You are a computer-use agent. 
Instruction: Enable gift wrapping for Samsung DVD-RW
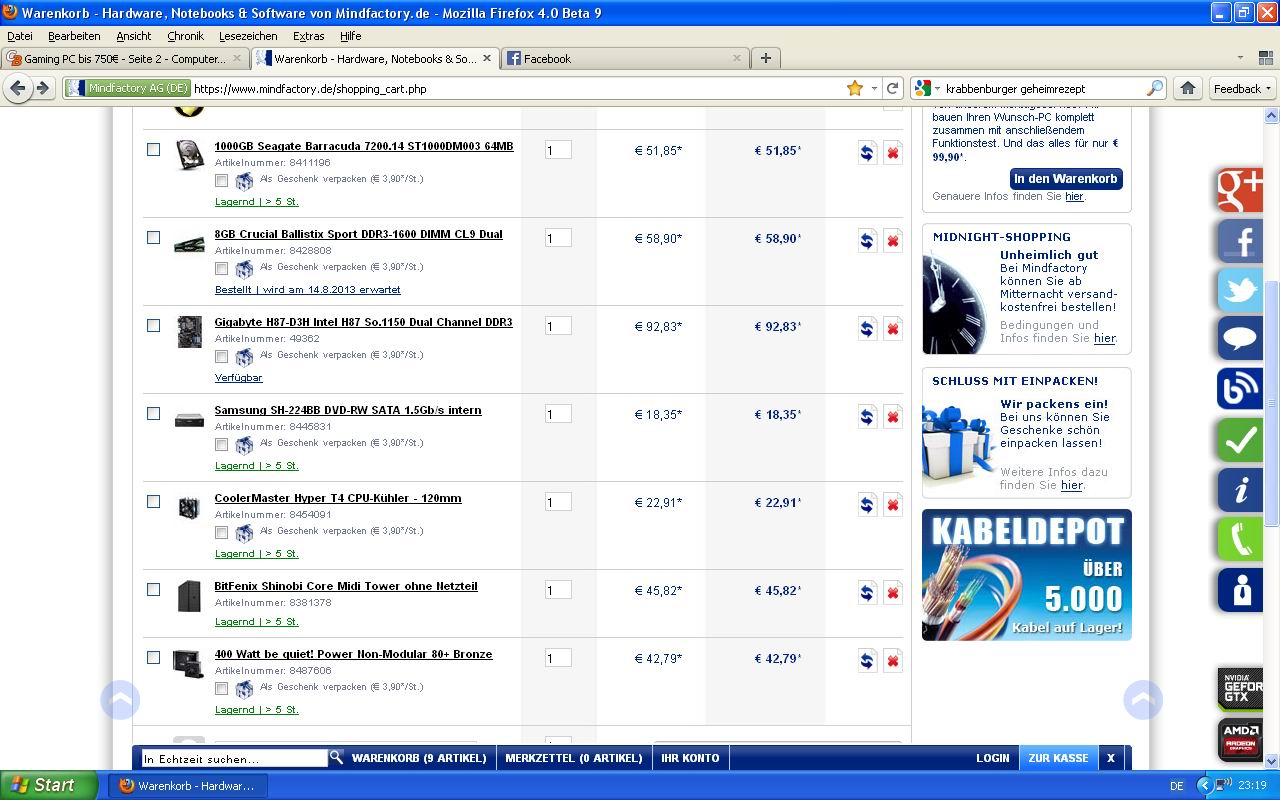221,445
